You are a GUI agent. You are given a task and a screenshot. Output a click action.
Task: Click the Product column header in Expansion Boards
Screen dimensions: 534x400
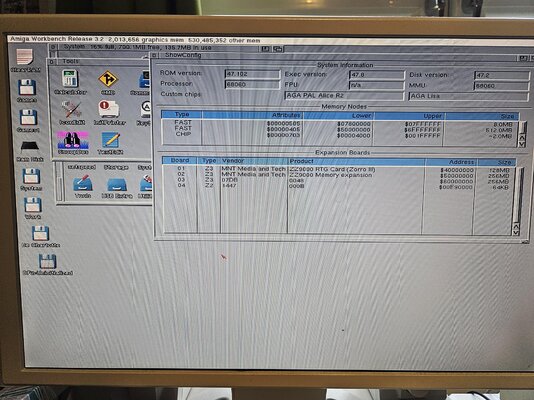pyautogui.click(x=356, y=161)
